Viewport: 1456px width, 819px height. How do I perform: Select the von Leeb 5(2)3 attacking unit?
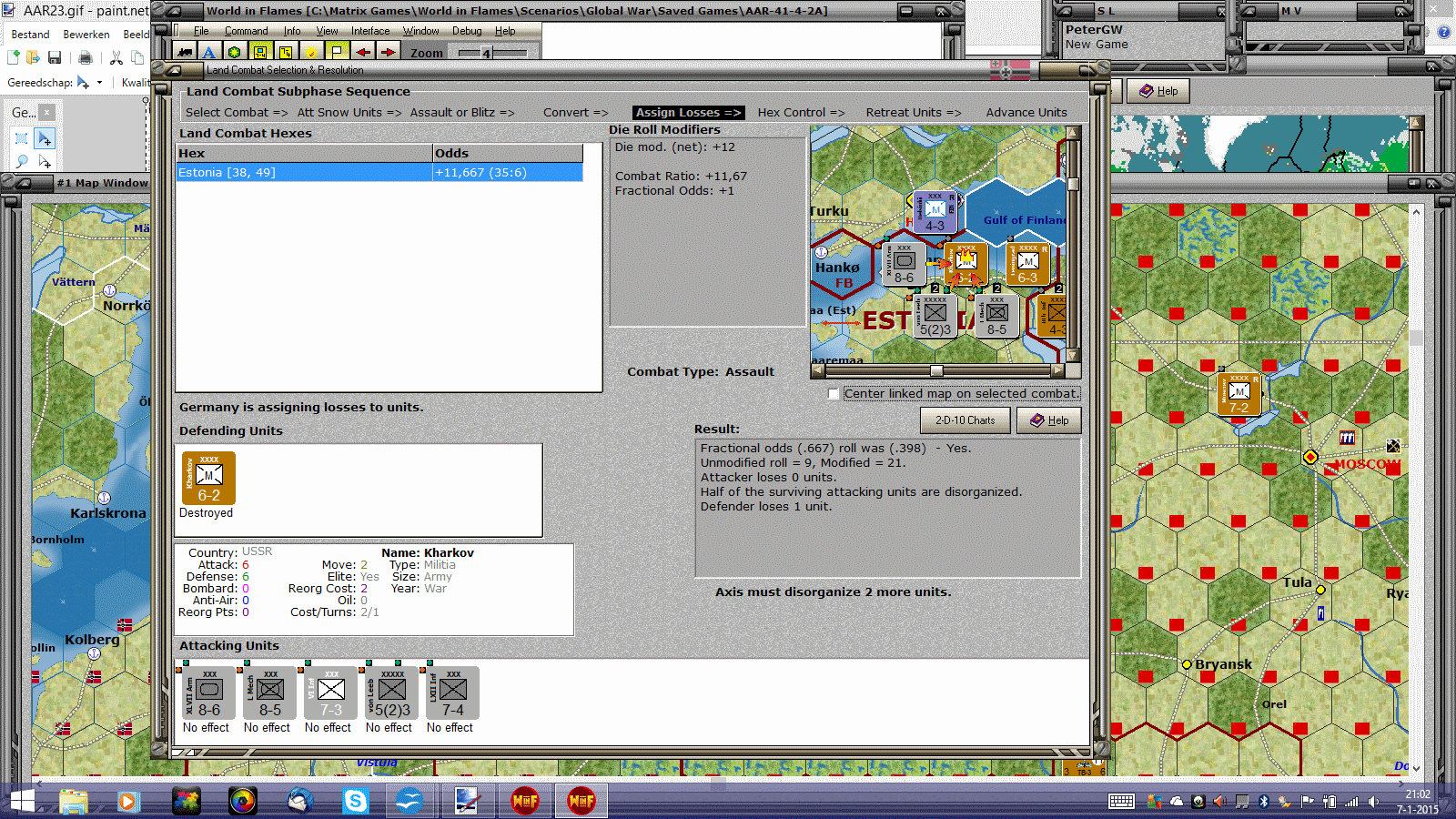click(x=392, y=693)
